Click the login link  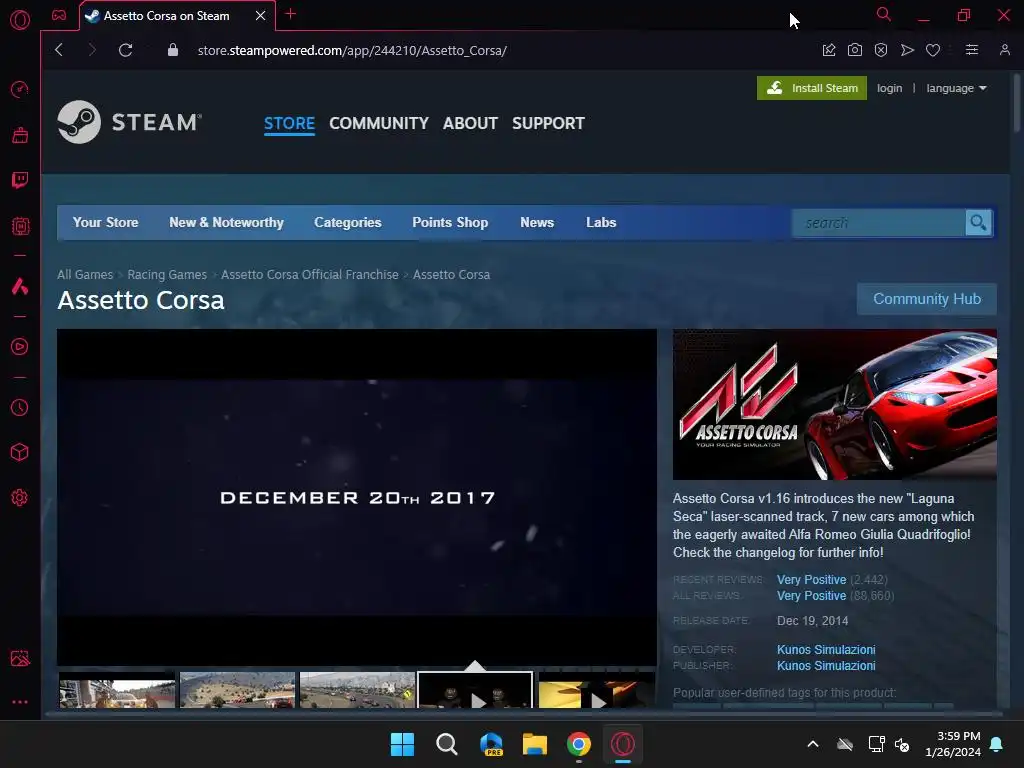tap(889, 88)
